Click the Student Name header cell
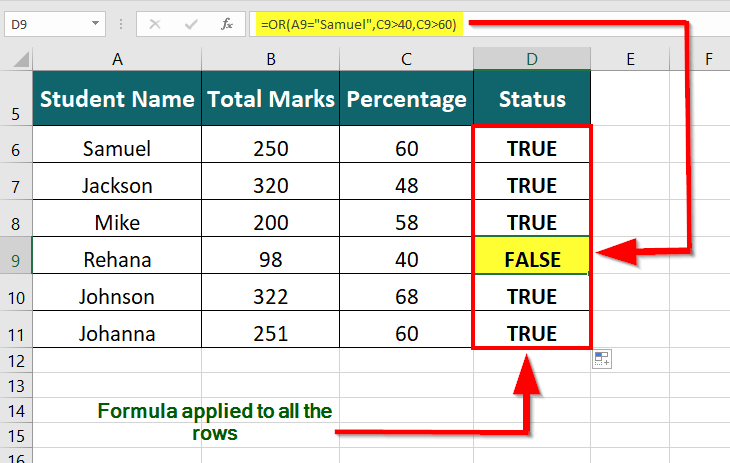The width and height of the screenshot is (730, 463). point(117,98)
